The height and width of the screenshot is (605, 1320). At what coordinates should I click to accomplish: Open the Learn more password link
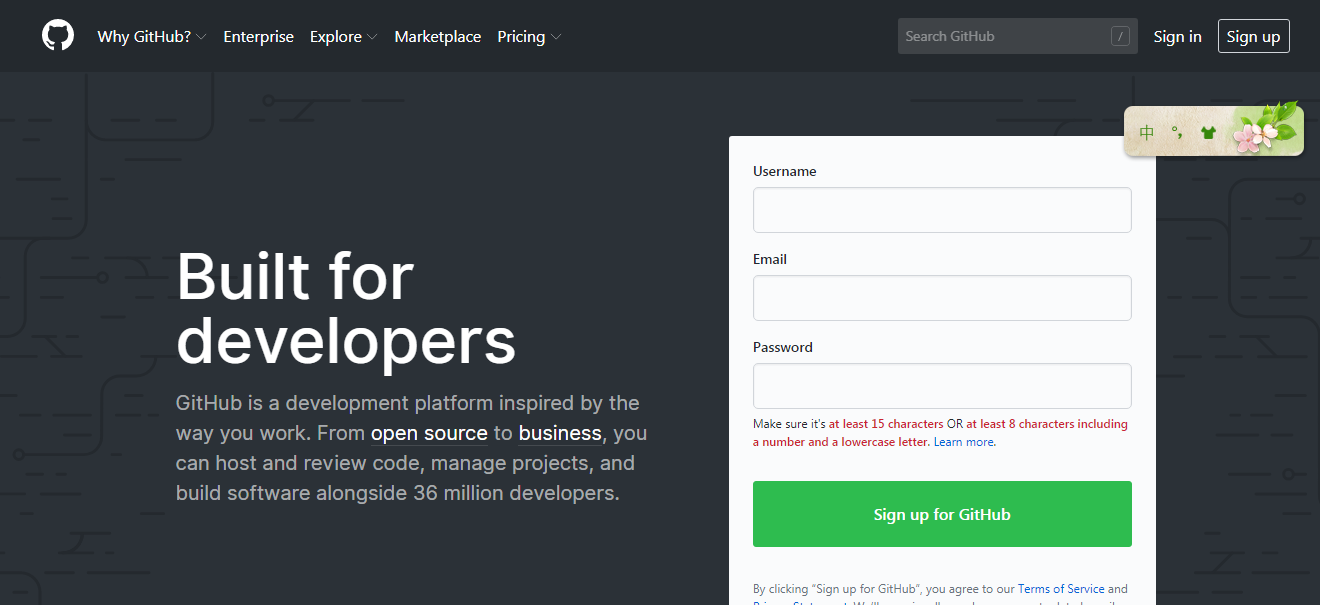click(964, 442)
